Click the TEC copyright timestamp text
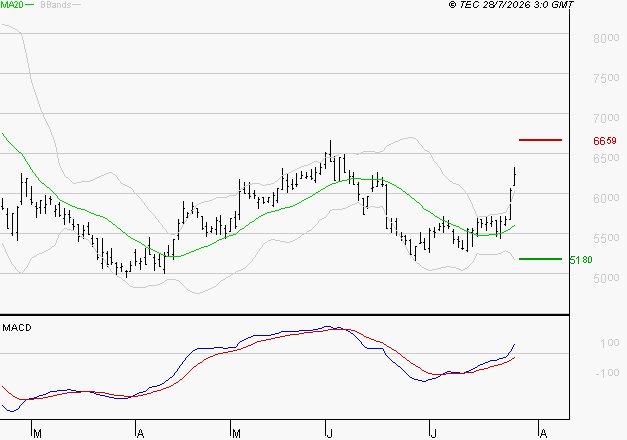The image size is (627, 440). (x=511, y=4)
